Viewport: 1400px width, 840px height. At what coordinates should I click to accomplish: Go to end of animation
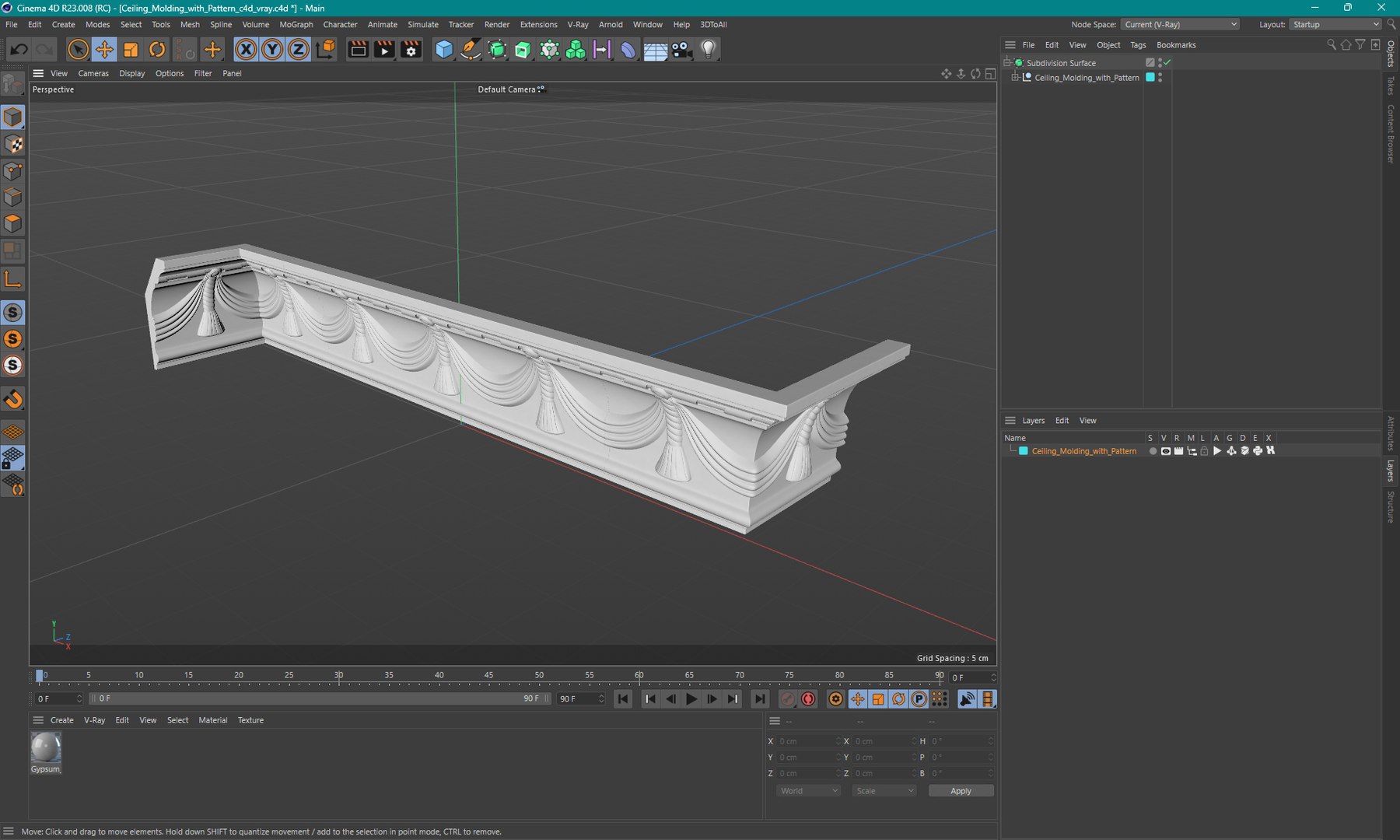[760, 699]
